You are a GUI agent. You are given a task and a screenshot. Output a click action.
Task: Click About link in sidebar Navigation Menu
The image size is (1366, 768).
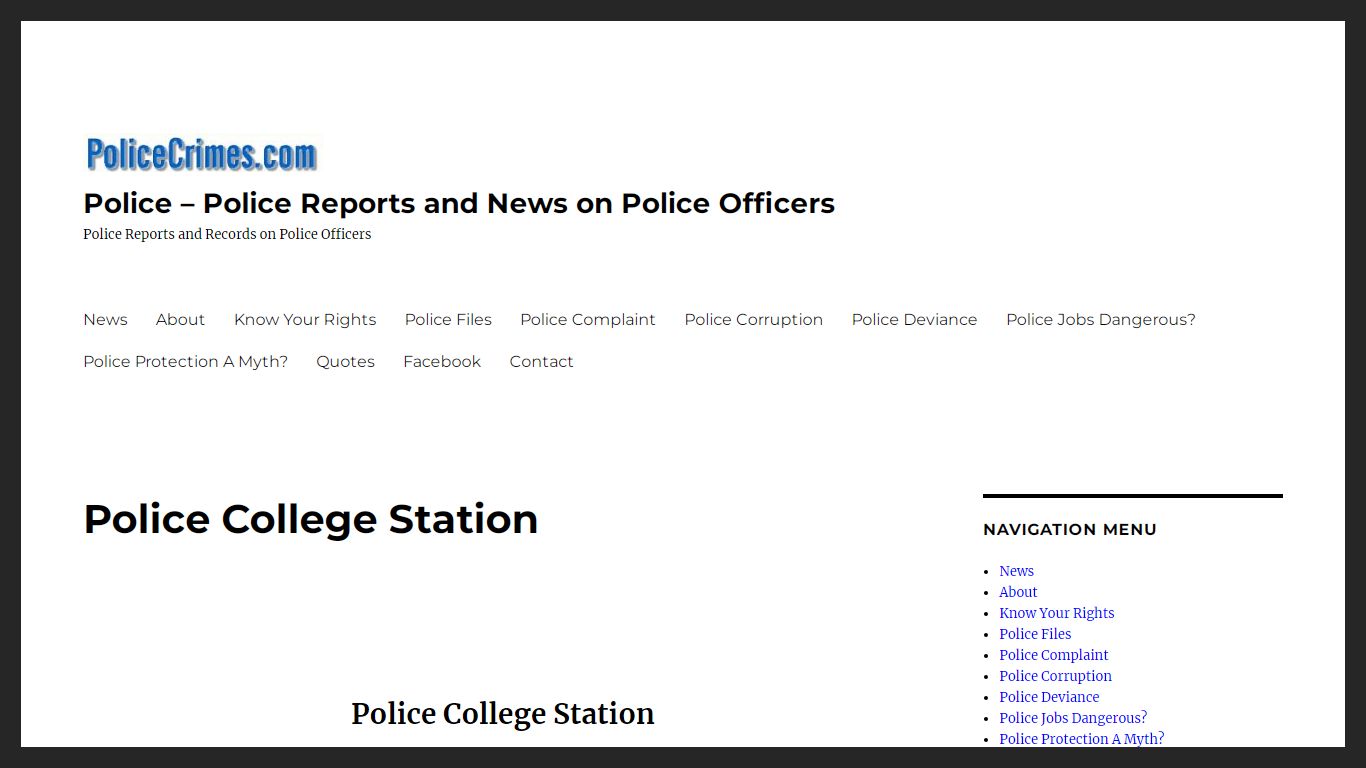1018,592
